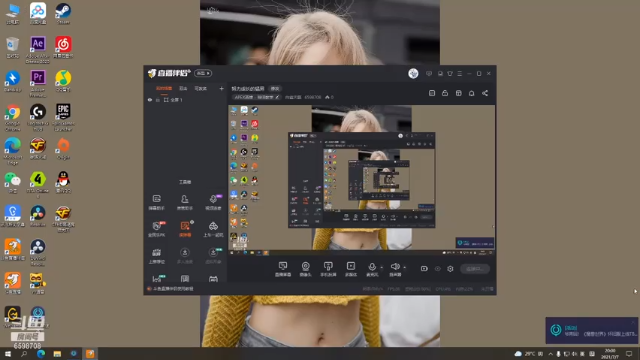This screenshot has height=360, width=640.
Task: Open the taskbar clock and date
Action: coord(610,354)
